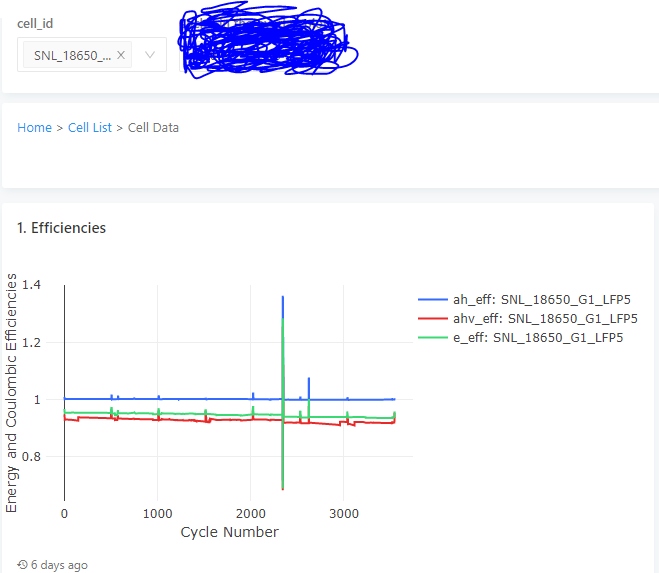Go to the Cell List breadcrumb

(90, 128)
